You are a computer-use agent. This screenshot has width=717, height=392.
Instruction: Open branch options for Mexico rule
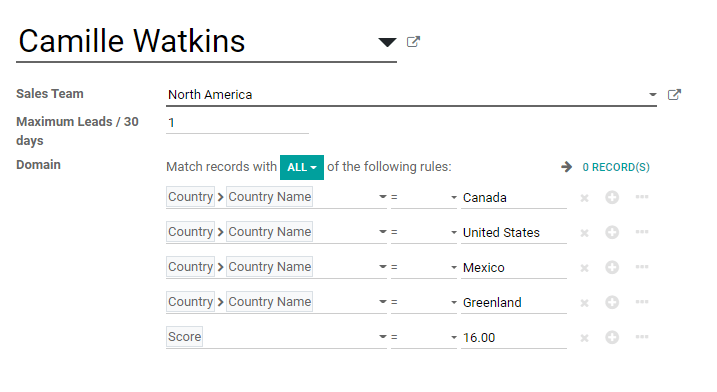pyautogui.click(x=642, y=267)
